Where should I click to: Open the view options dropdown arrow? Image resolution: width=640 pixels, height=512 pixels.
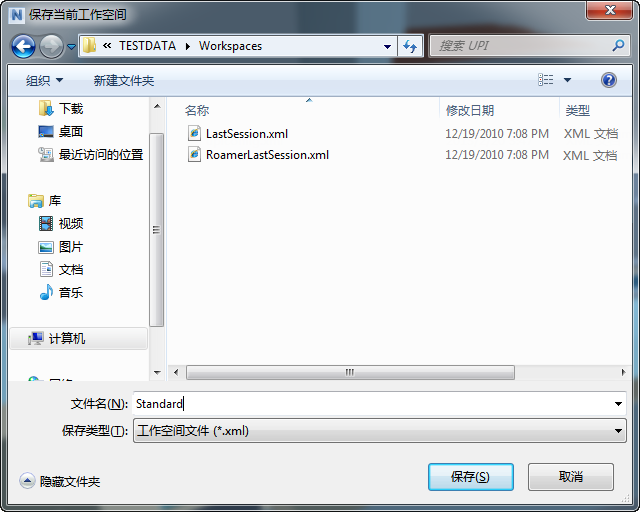click(x=567, y=80)
